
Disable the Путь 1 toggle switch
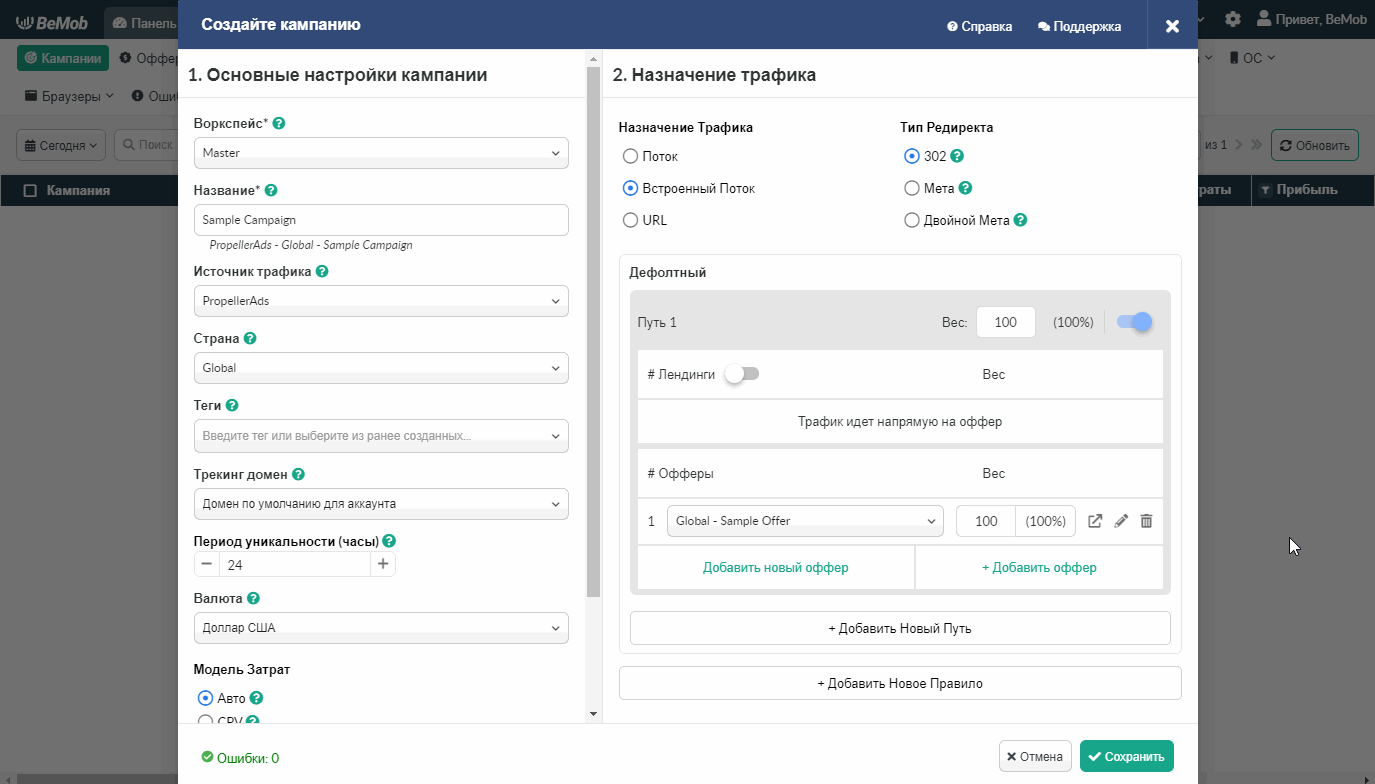tap(1134, 322)
